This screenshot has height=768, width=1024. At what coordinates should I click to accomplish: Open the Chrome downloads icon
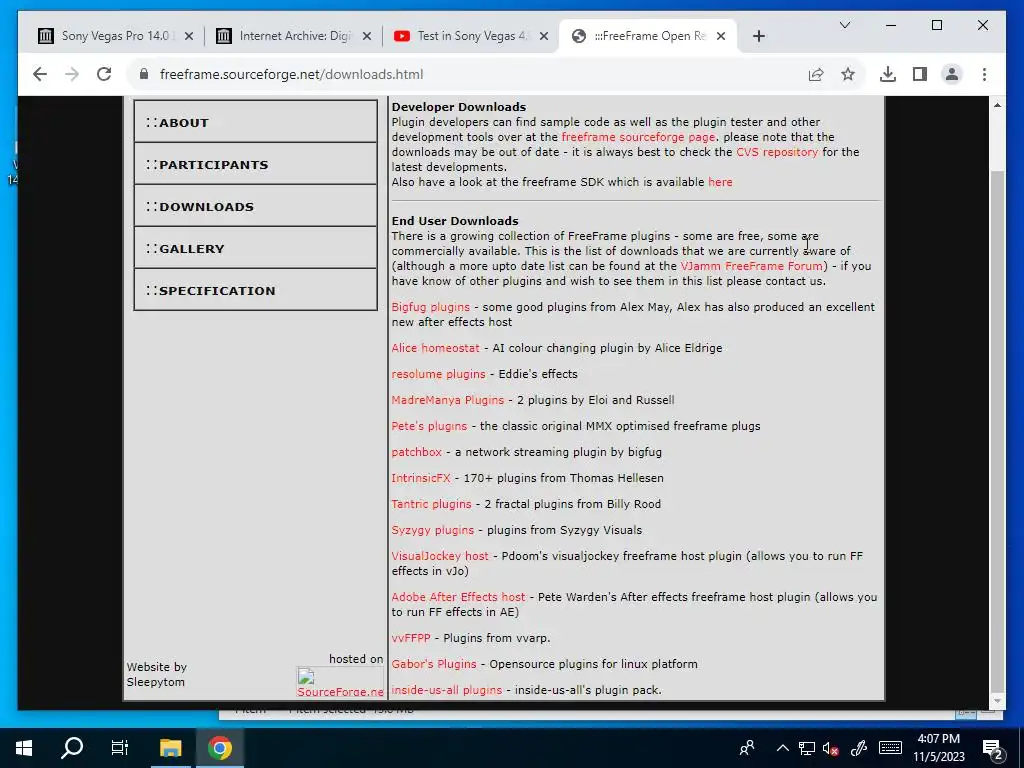[888, 74]
